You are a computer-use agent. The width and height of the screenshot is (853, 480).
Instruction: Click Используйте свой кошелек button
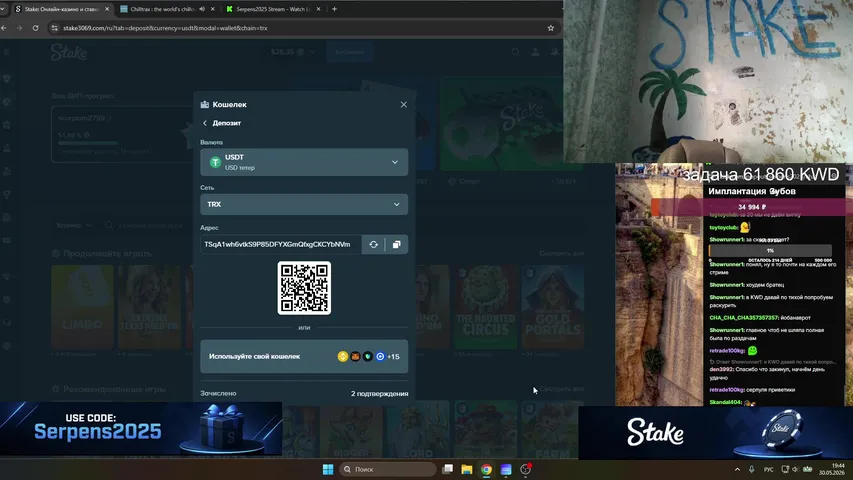tap(304, 356)
